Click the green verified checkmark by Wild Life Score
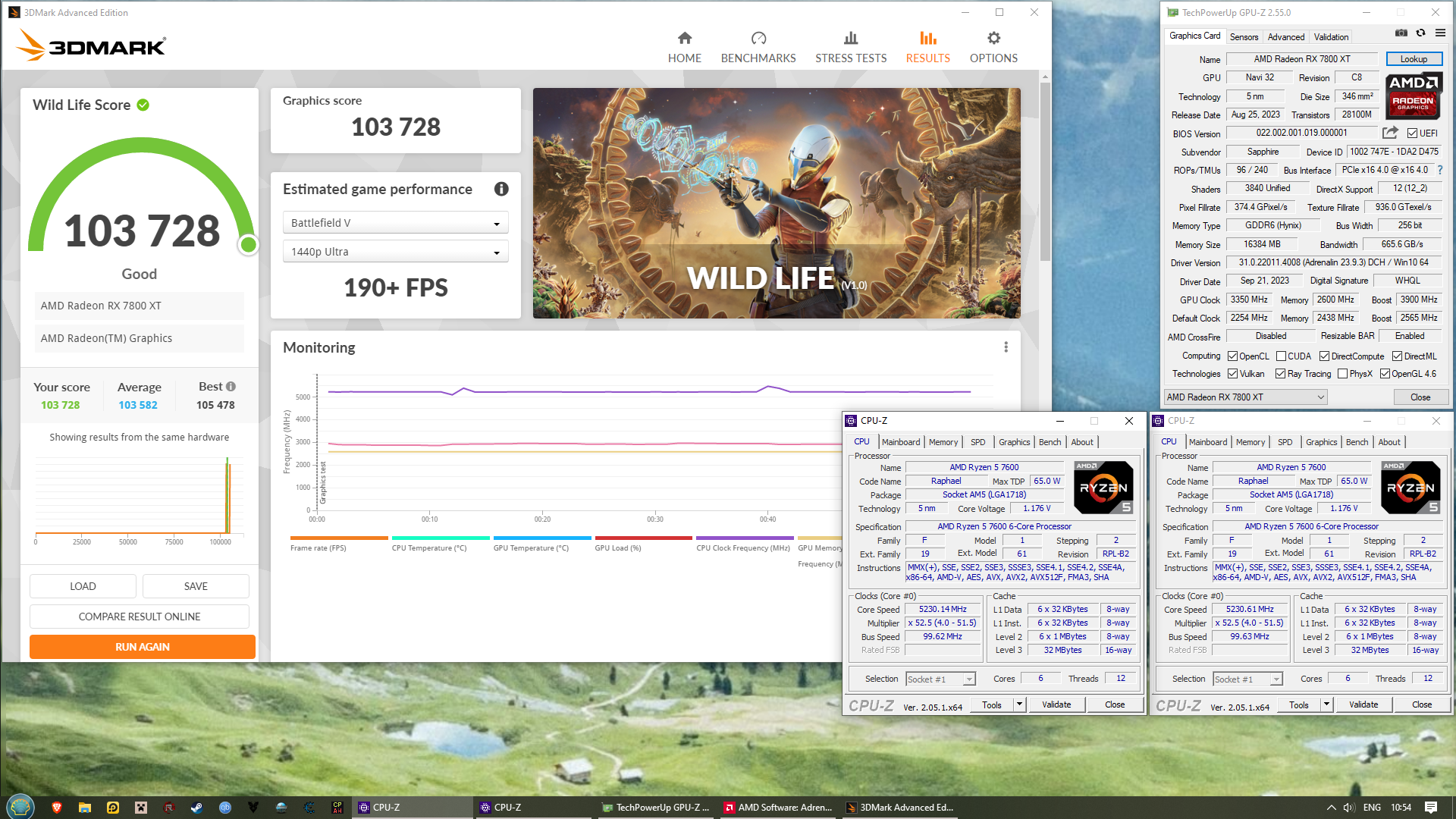This screenshot has height=819, width=1456. 143,105
